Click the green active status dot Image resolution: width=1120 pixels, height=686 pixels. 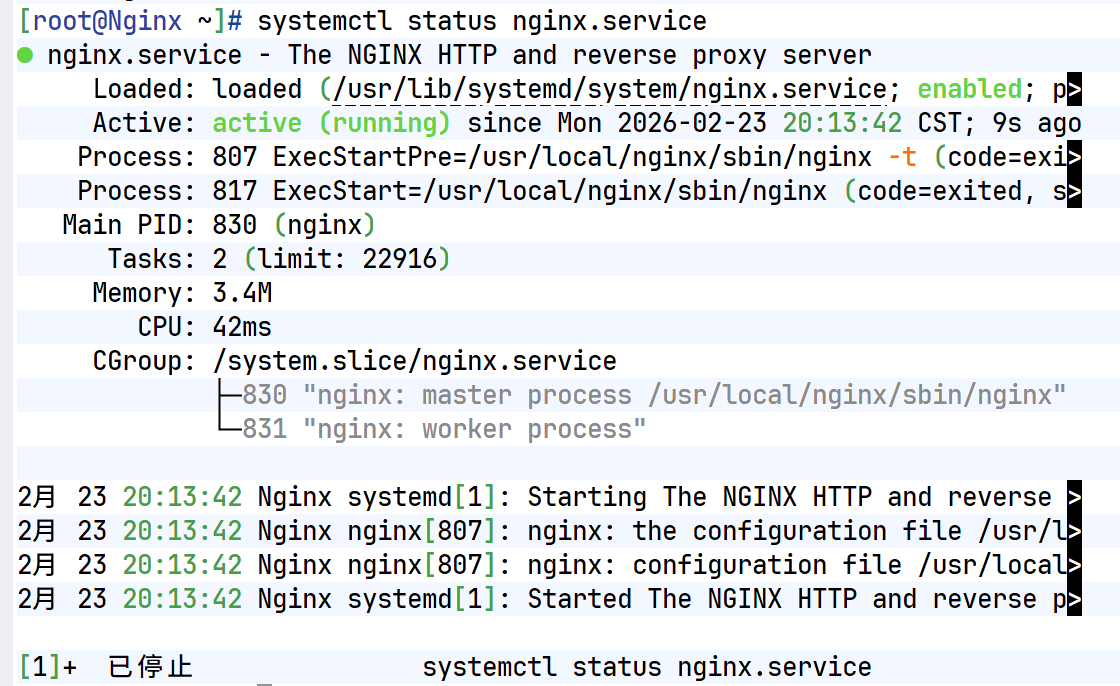25,55
